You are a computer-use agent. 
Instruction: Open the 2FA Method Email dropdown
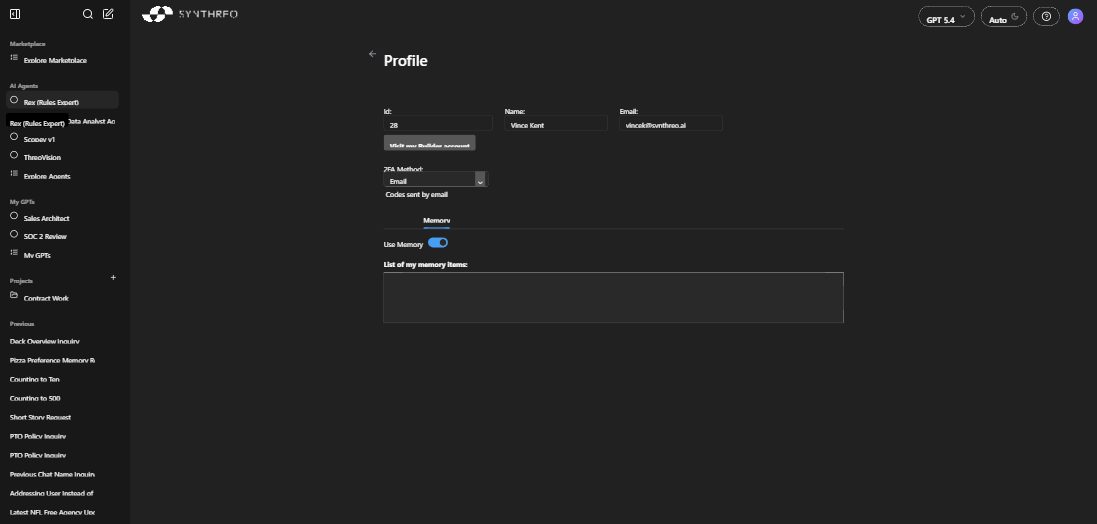coord(435,180)
